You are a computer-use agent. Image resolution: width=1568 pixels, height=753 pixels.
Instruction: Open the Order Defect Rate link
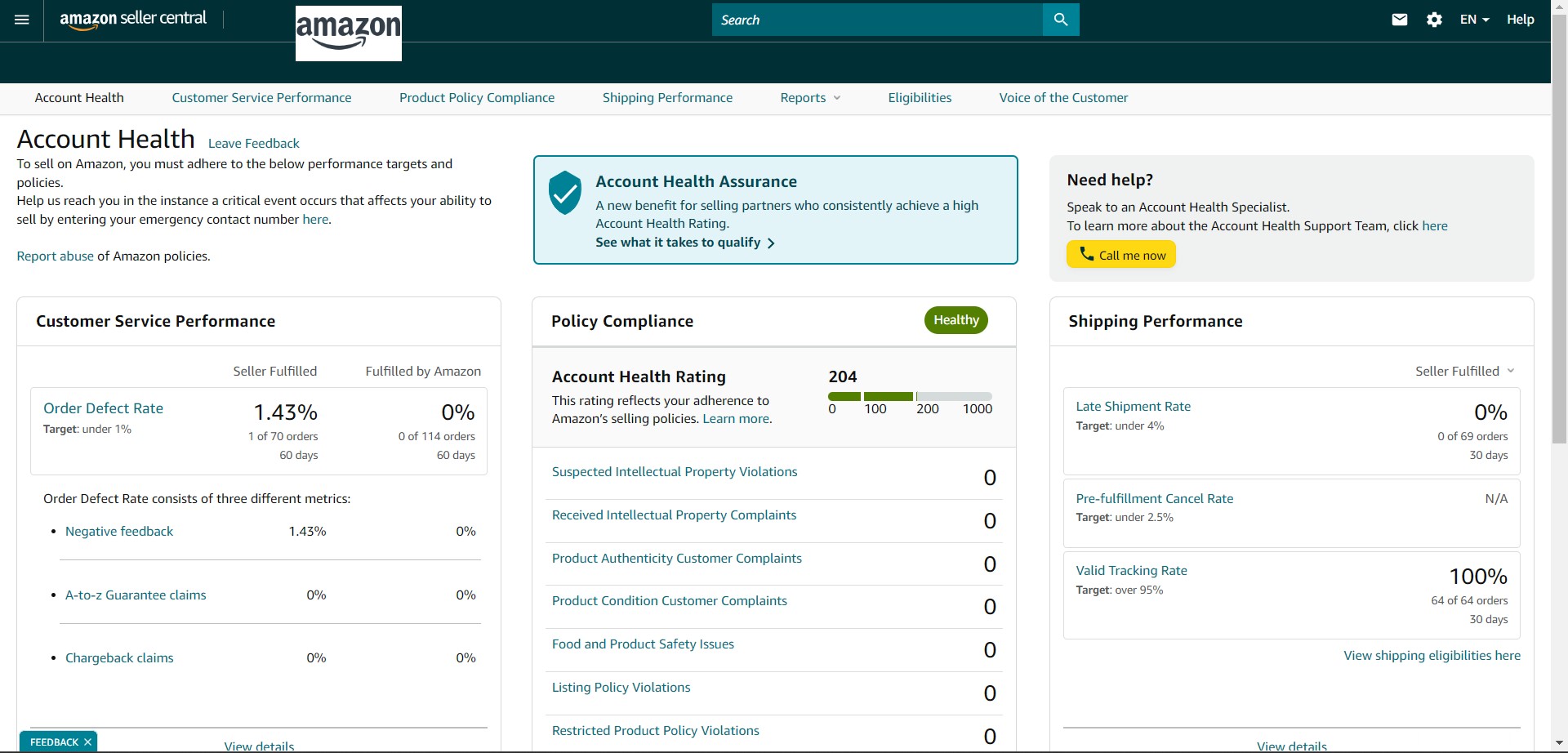103,408
